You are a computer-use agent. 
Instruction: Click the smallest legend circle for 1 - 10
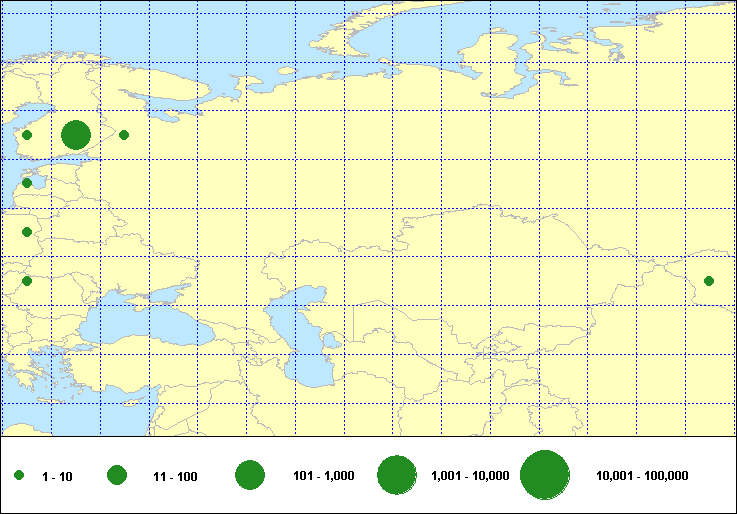click(19, 476)
